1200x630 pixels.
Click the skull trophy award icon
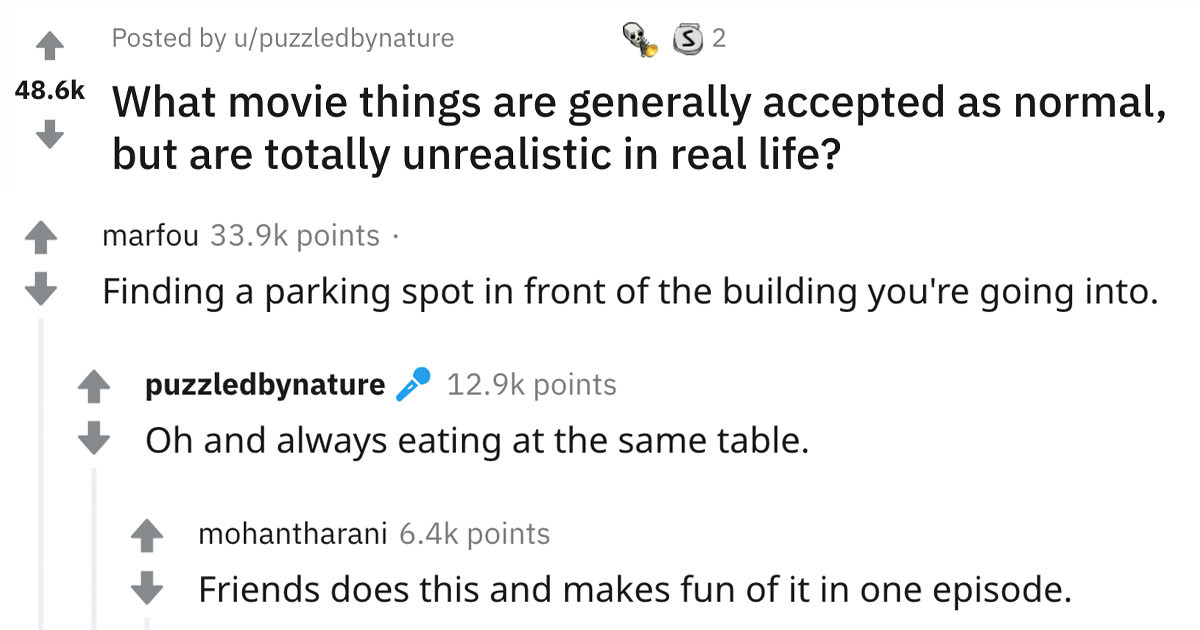pos(637,38)
